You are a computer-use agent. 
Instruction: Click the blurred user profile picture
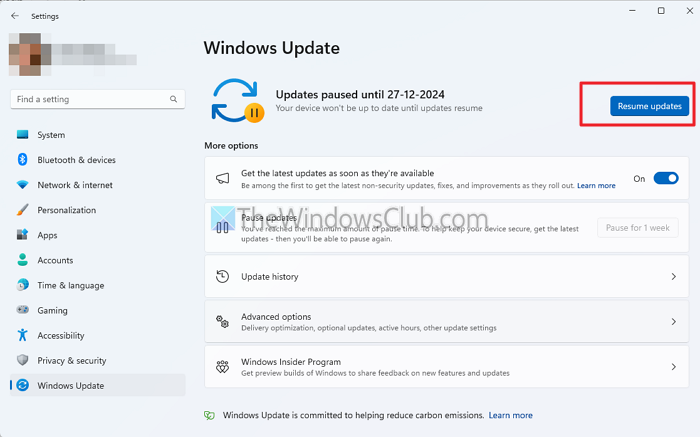(29, 54)
